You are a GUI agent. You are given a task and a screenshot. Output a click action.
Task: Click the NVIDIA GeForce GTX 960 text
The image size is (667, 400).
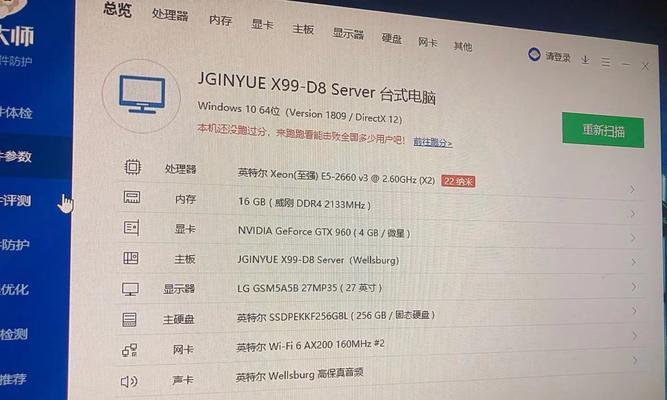pos(324,232)
